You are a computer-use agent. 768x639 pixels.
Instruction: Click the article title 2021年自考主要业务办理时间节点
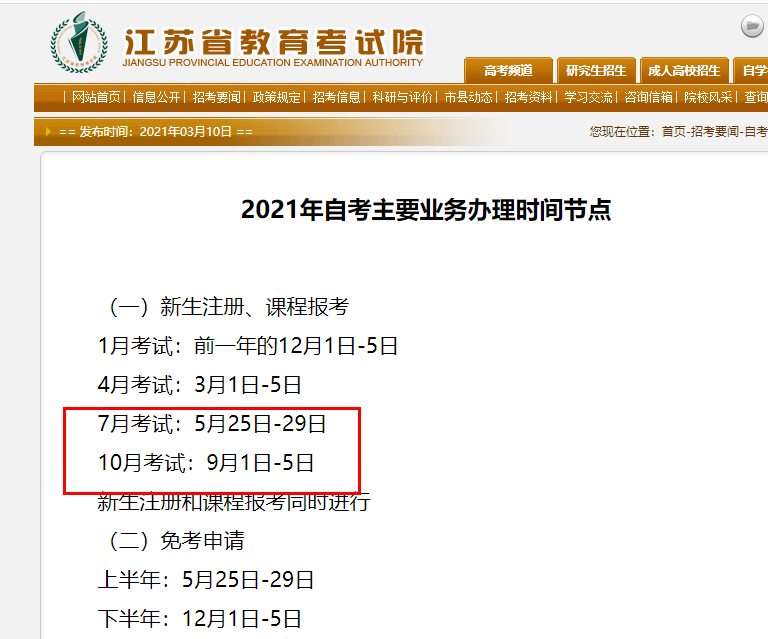(x=426, y=210)
